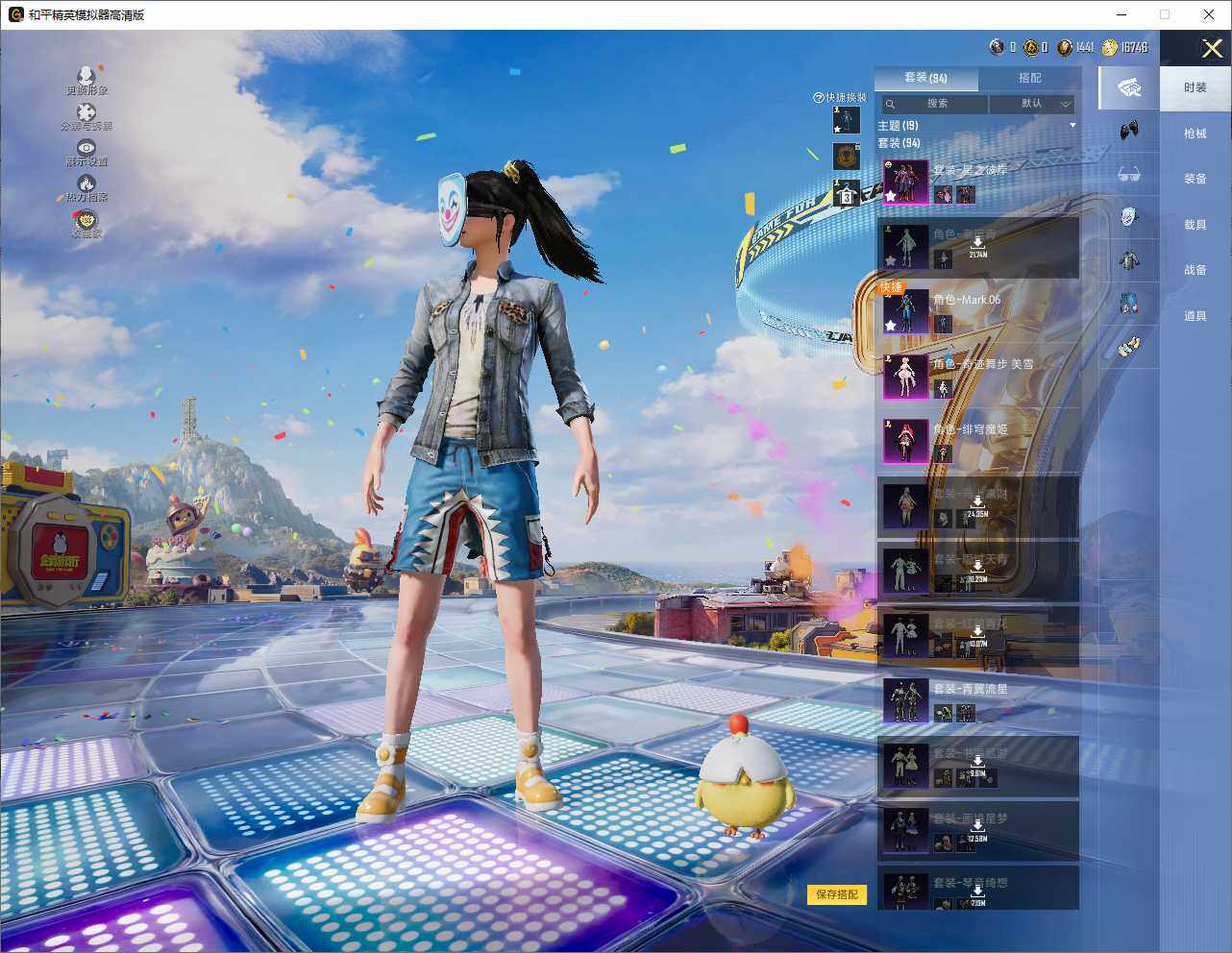This screenshot has width=1232, height=953.
Task: Open the 热力档案 flame icon
Action: (x=86, y=183)
